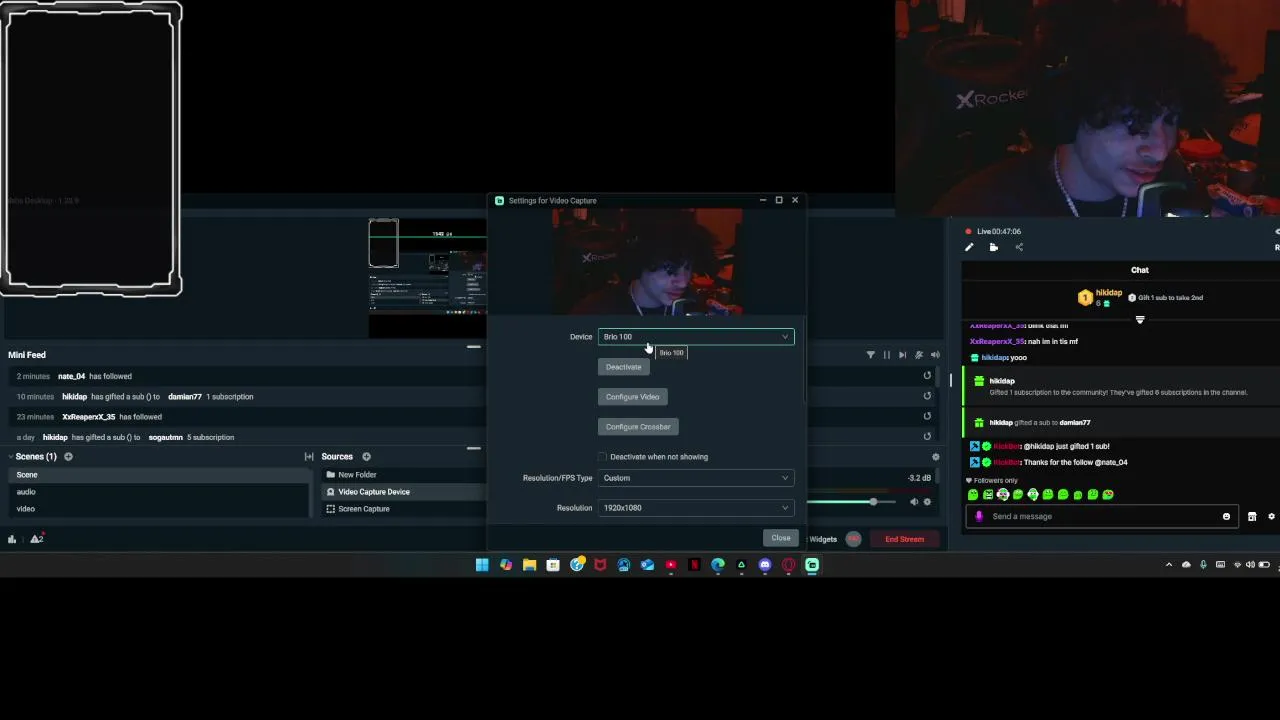Open audio mixer advanced settings gear
The image size is (1280, 720).
(936, 457)
